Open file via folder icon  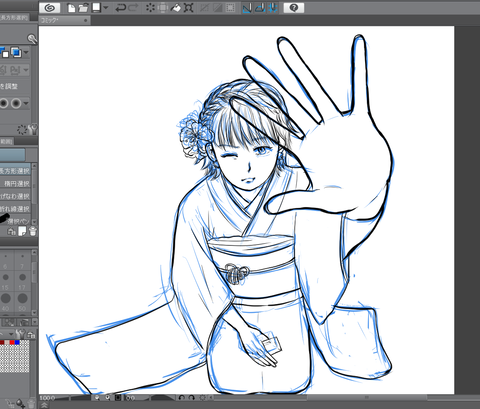click(83, 8)
